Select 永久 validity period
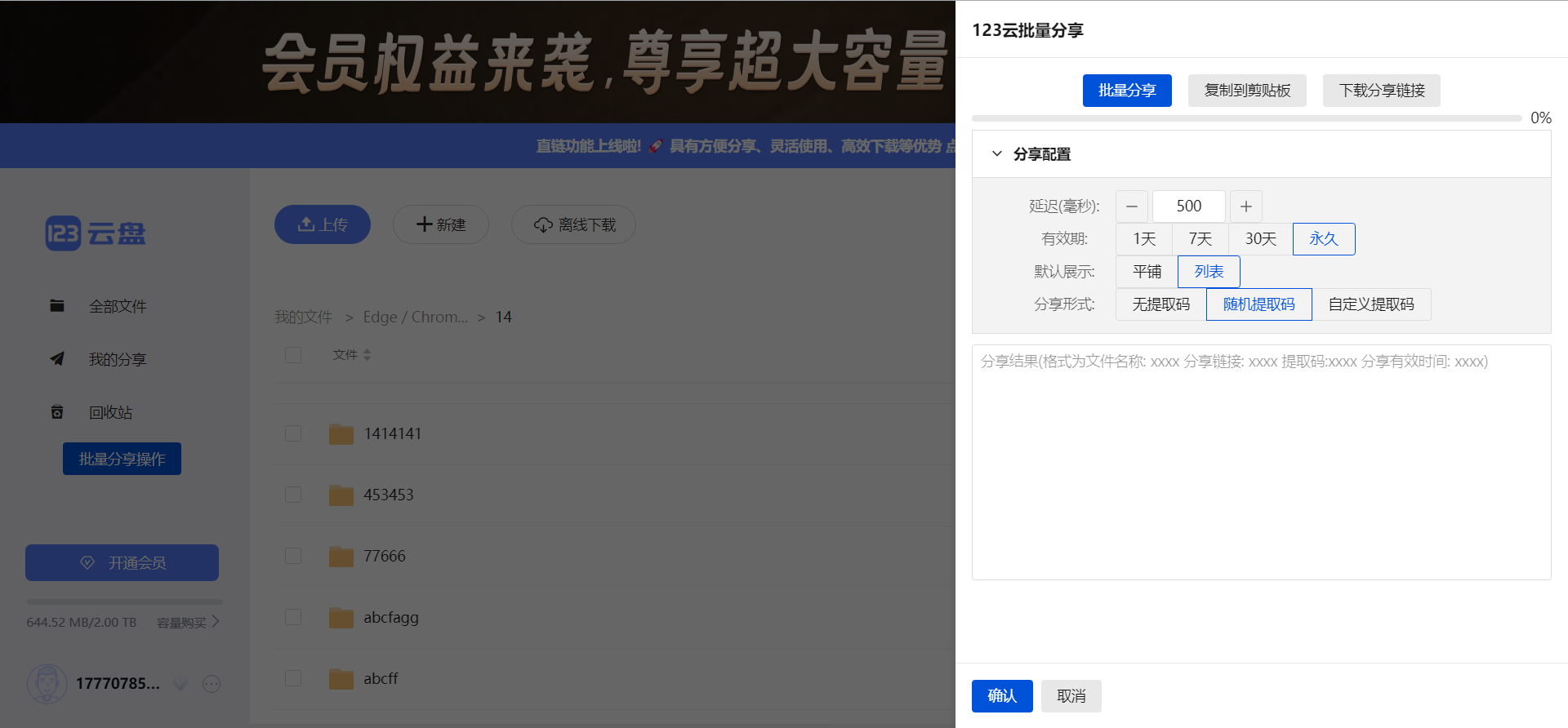Image resolution: width=1568 pixels, height=728 pixels. pyautogui.click(x=1323, y=239)
